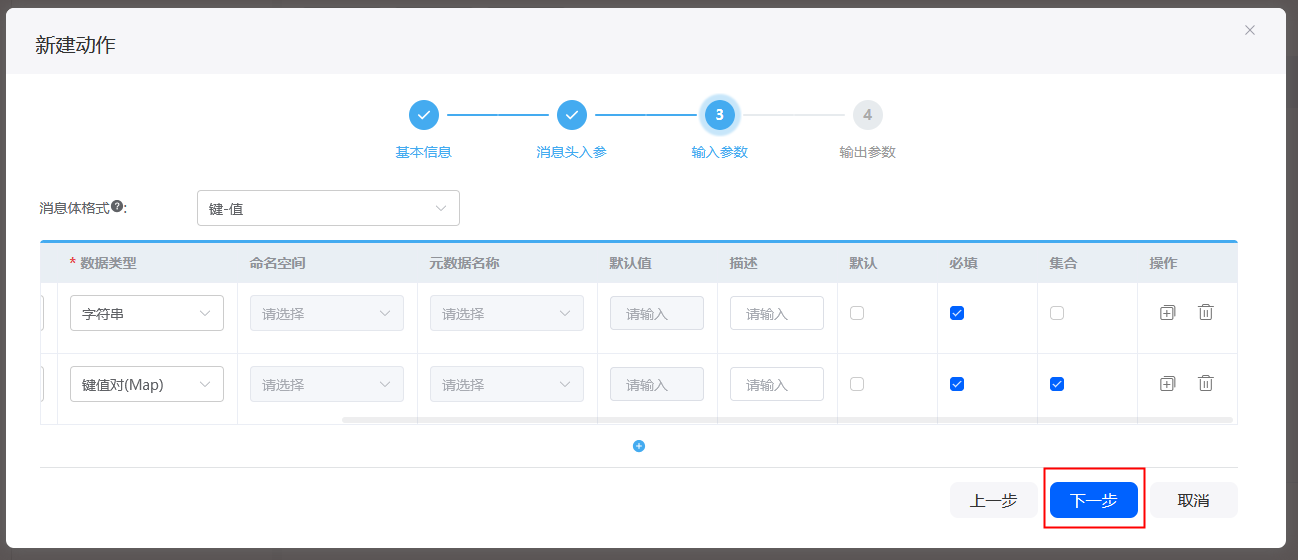Check 集合 checkbox in 字符串 row

click(x=1057, y=313)
